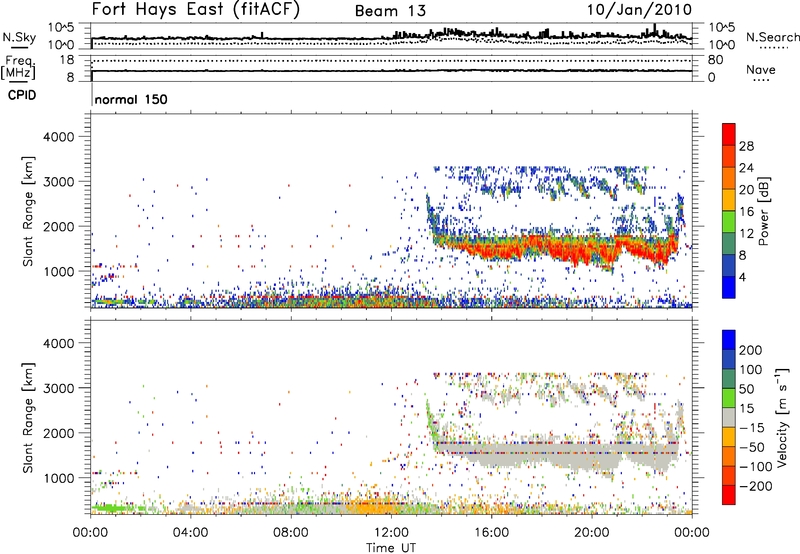Click the "Time UT" axis title
The image size is (800, 554).
click(x=391, y=548)
